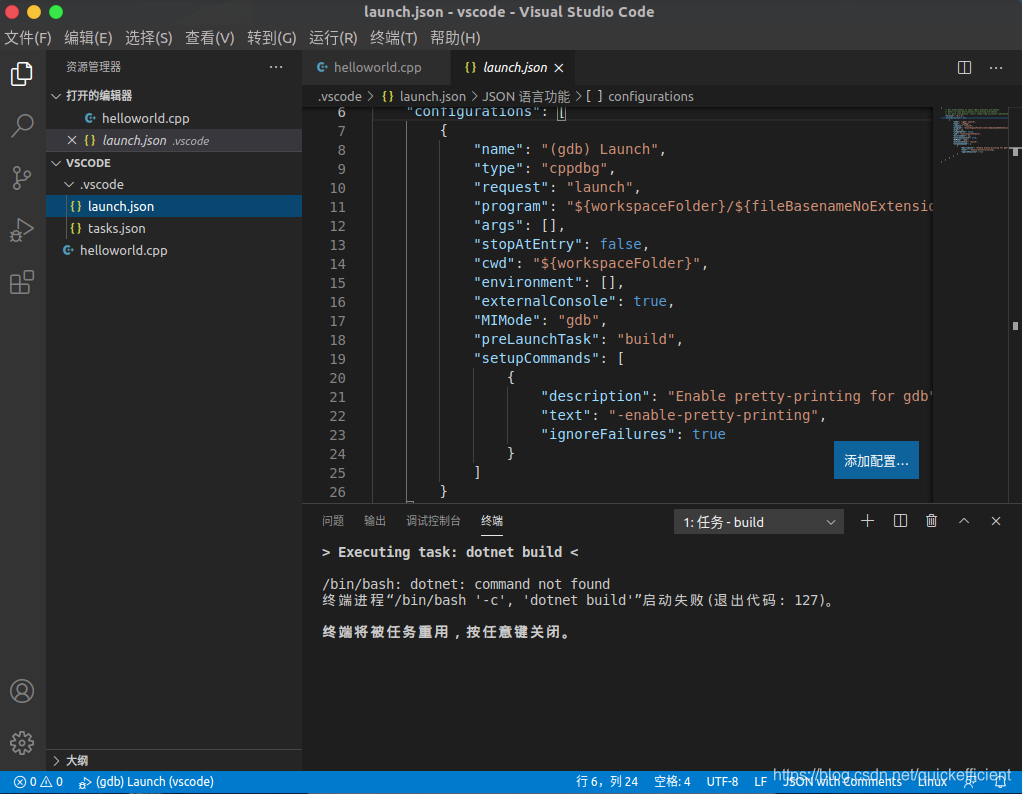Switch to the 问题 panel tab
Screen dimensions: 1022x794
coord(332,521)
